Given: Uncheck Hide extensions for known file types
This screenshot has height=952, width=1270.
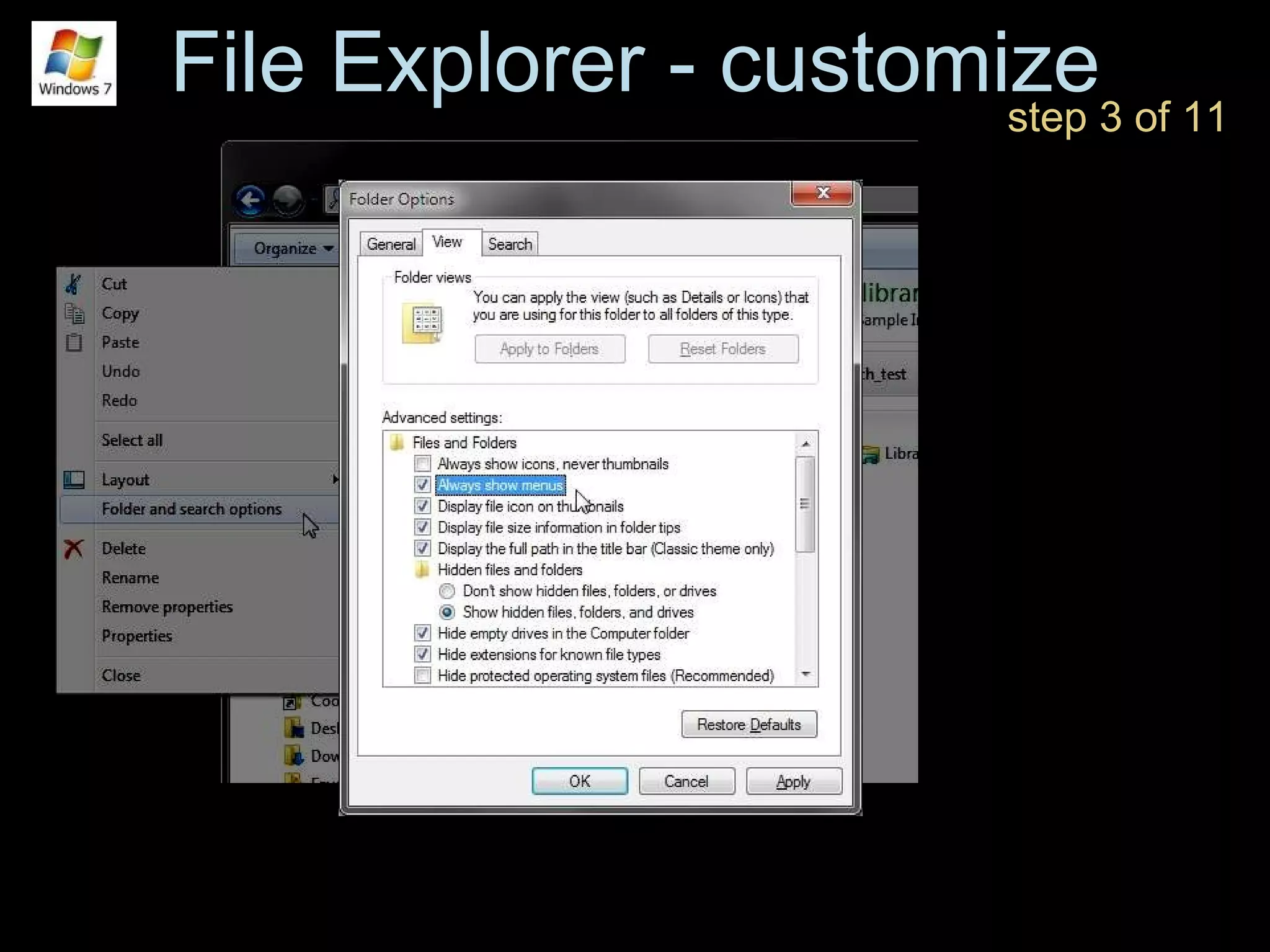Looking at the screenshot, I should (x=422, y=654).
